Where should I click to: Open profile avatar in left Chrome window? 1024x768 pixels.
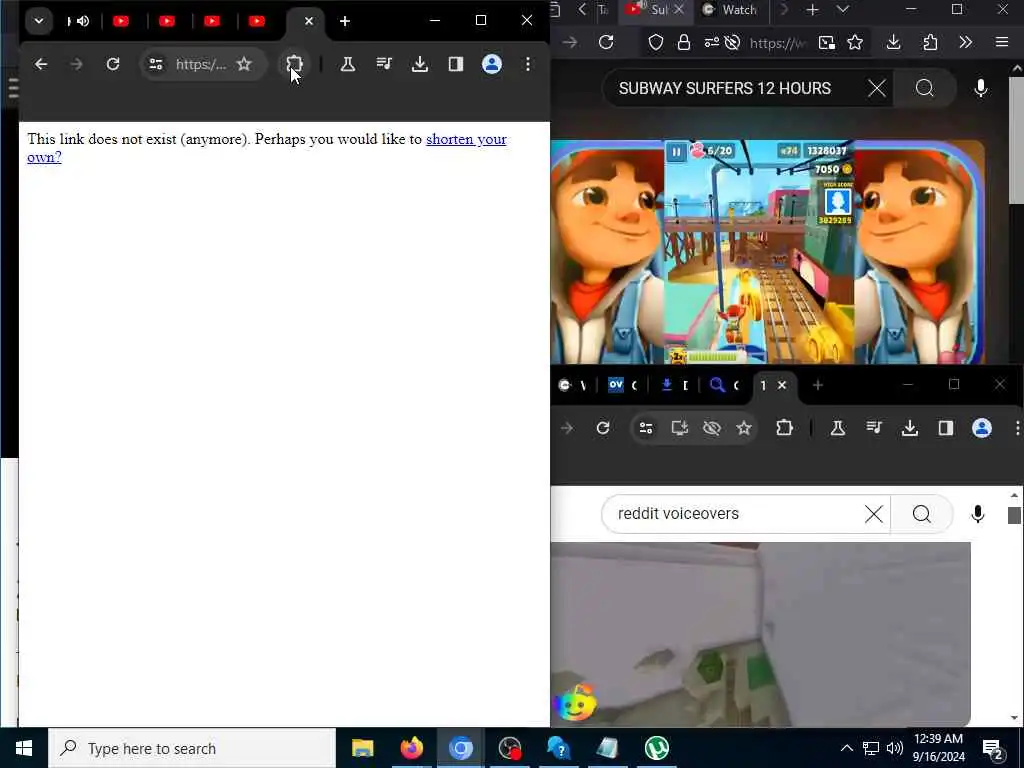pos(492,64)
